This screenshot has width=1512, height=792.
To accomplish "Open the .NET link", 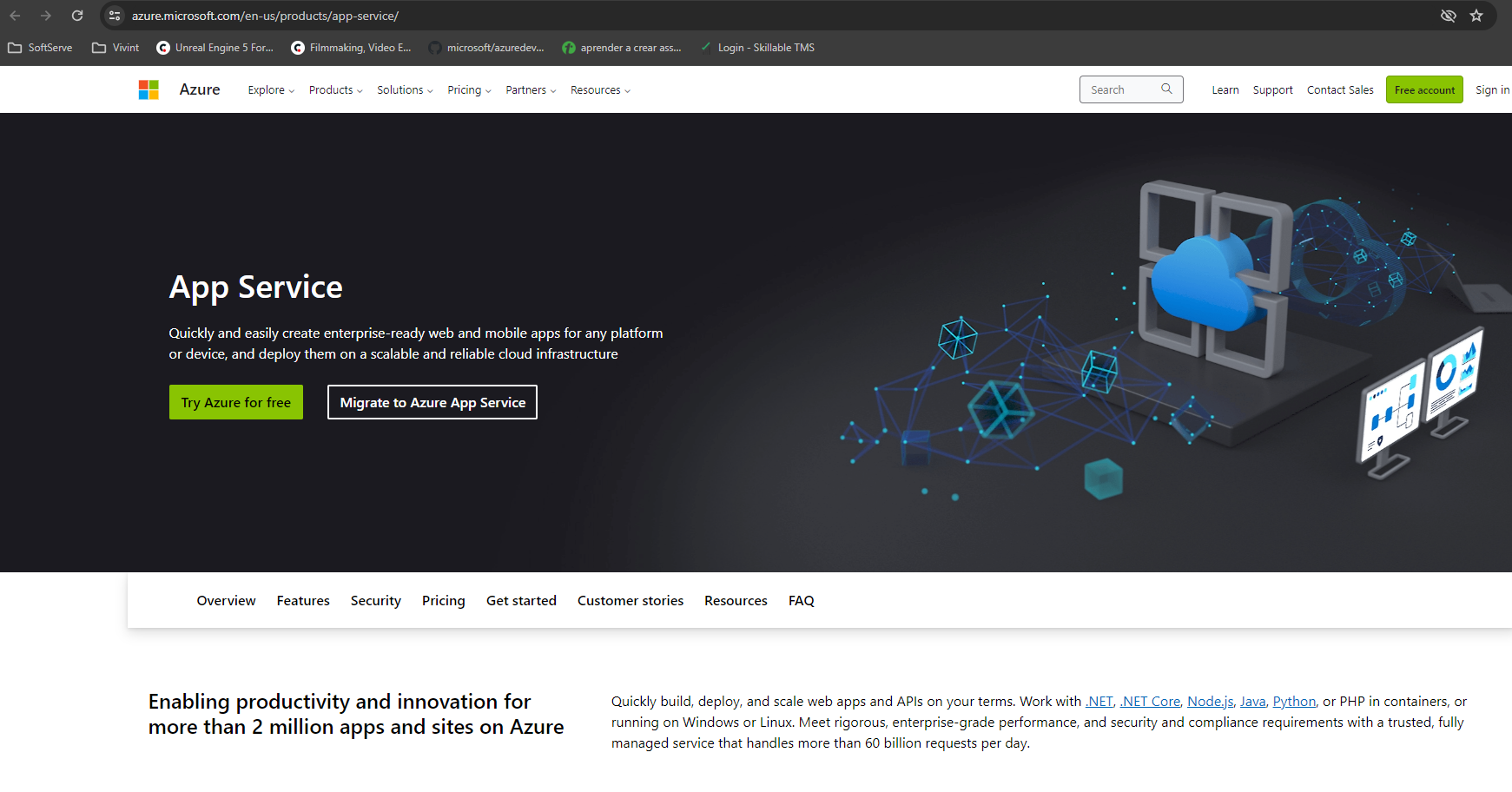I will [x=1099, y=702].
